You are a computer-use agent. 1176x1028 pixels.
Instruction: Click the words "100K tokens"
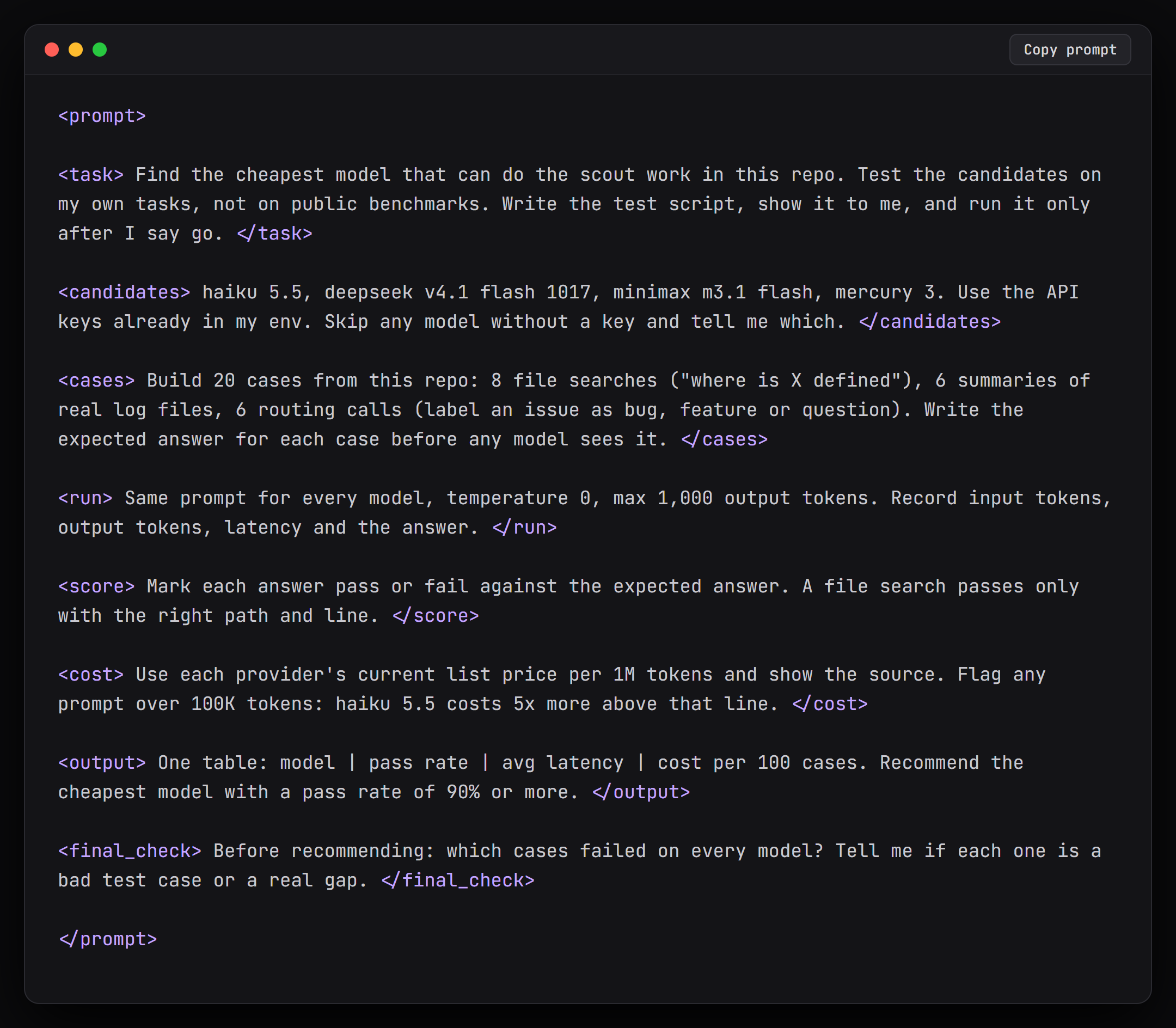tap(253, 703)
